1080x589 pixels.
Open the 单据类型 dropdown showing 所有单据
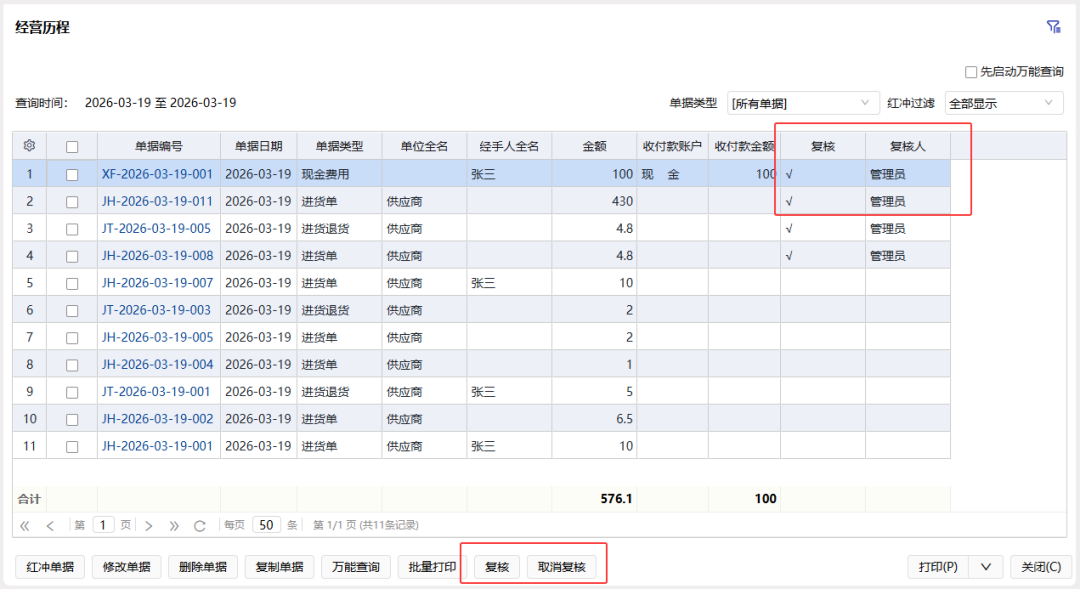tap(803, 102)
